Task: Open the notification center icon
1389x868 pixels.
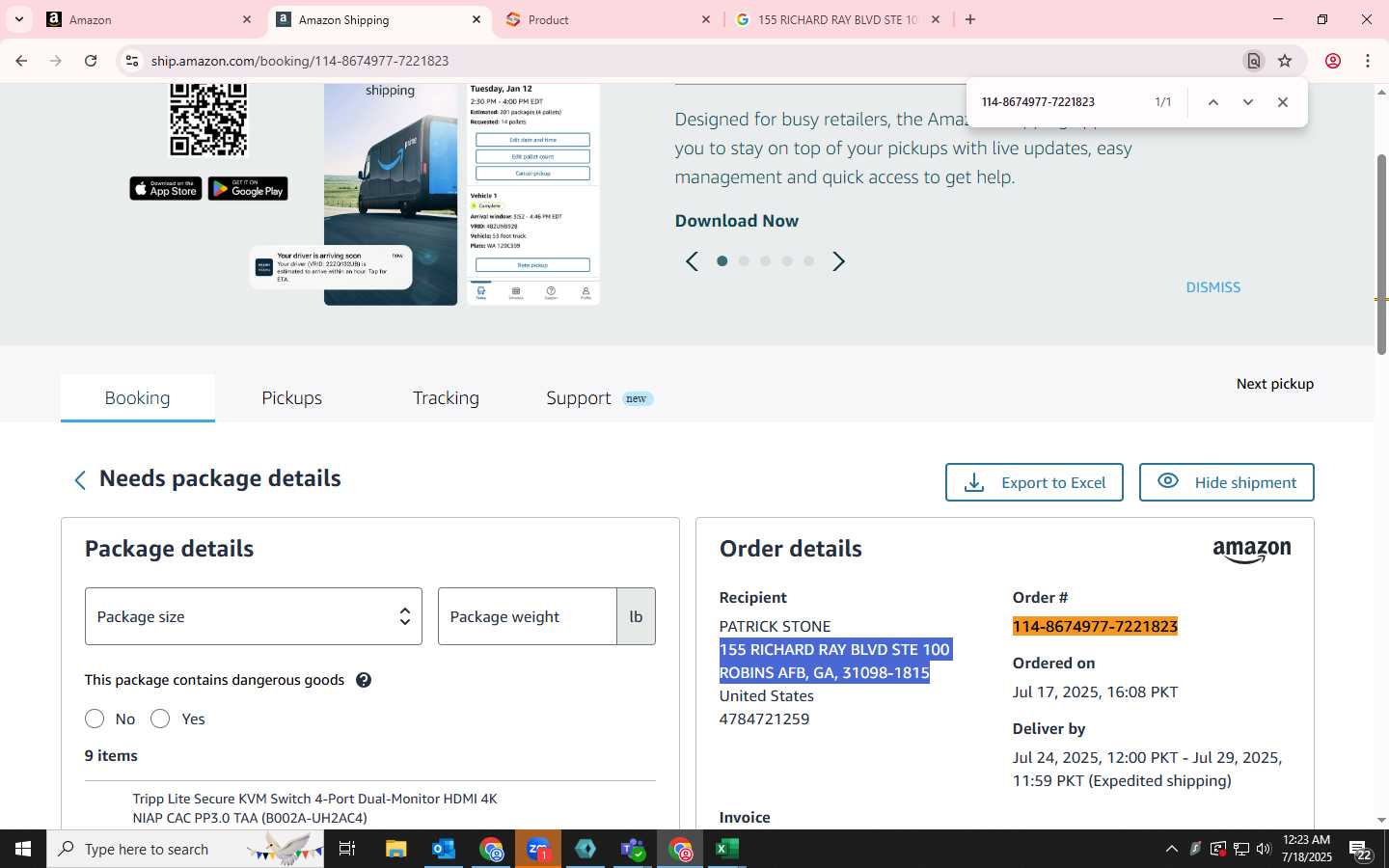Action: point(1361,850)
